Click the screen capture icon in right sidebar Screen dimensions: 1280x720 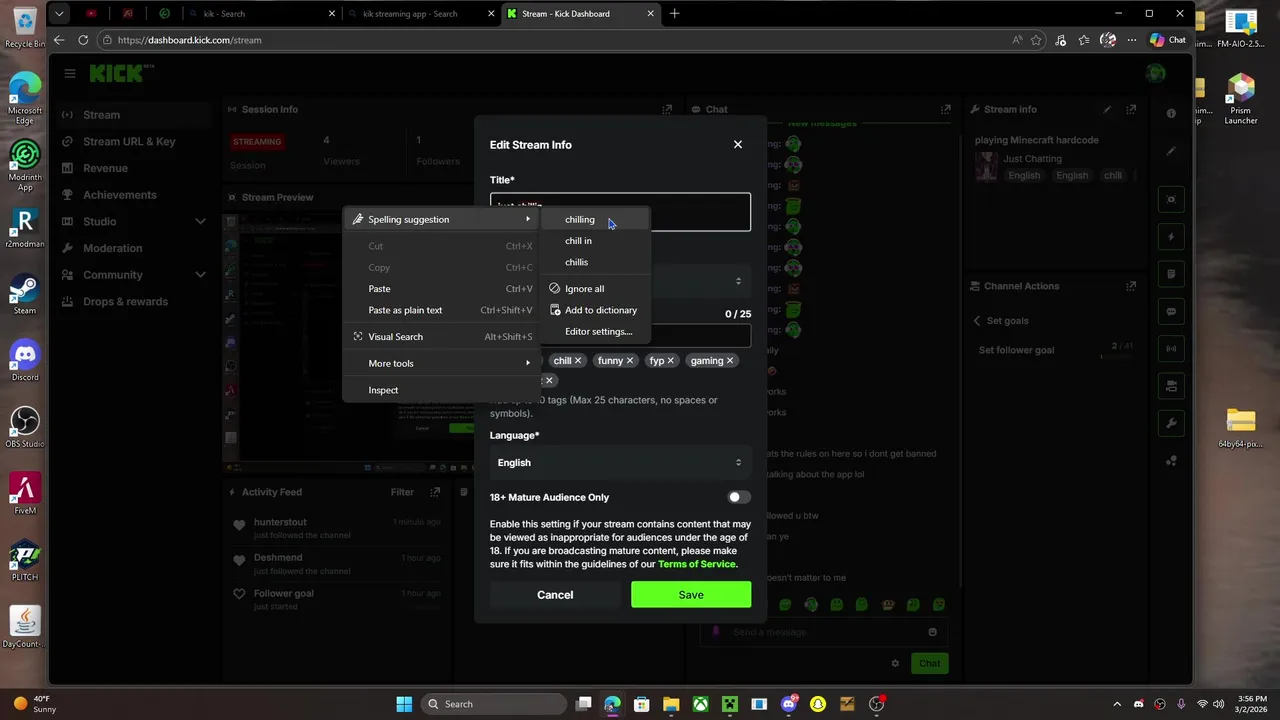1171,199
